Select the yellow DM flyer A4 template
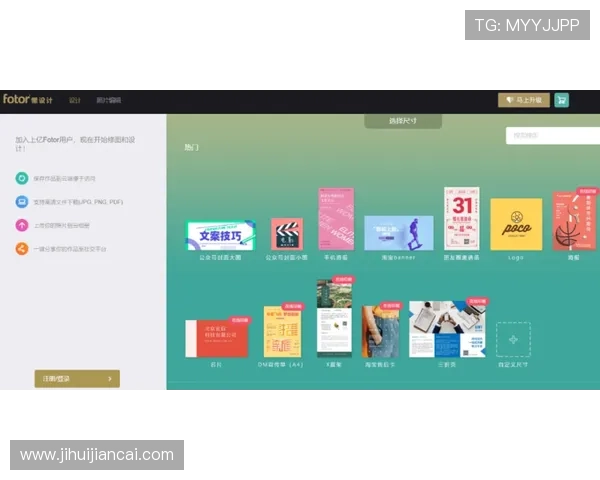 282,331
